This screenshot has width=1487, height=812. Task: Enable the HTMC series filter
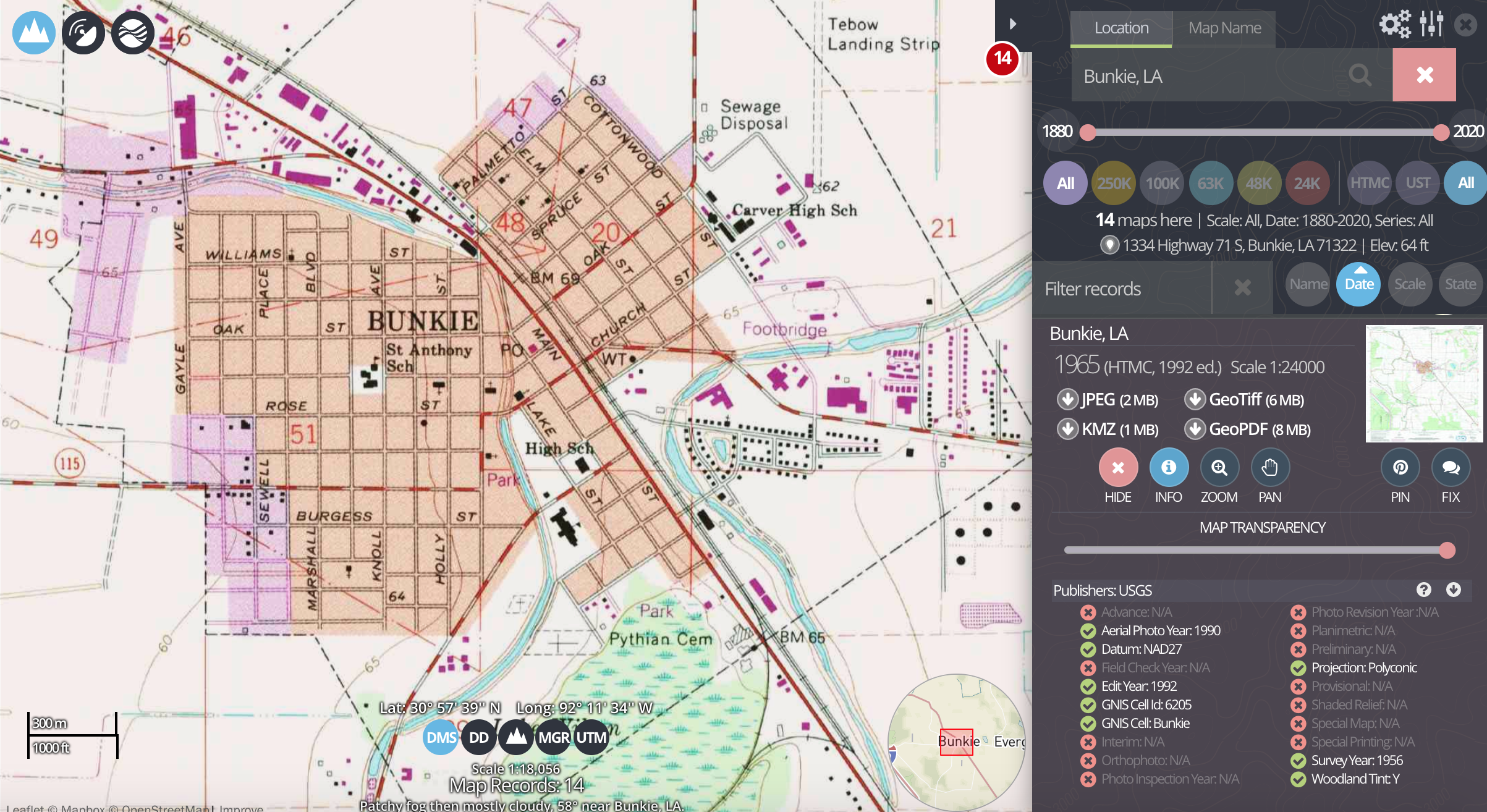pos(1369,183)
